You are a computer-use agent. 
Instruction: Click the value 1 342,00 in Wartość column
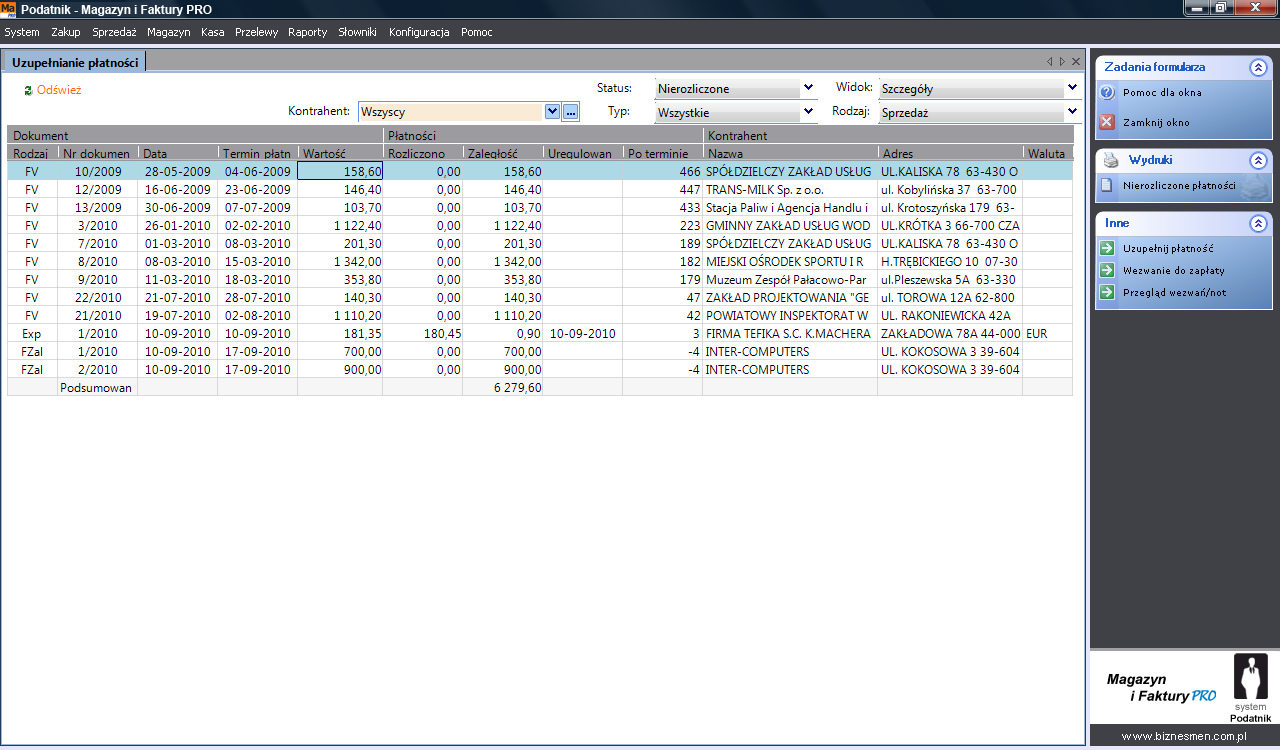point(340,261)
